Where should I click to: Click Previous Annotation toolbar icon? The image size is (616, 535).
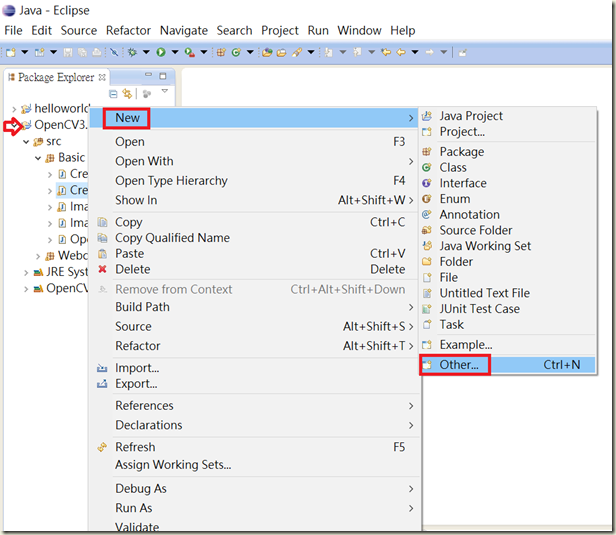click(x=357, y=52)
